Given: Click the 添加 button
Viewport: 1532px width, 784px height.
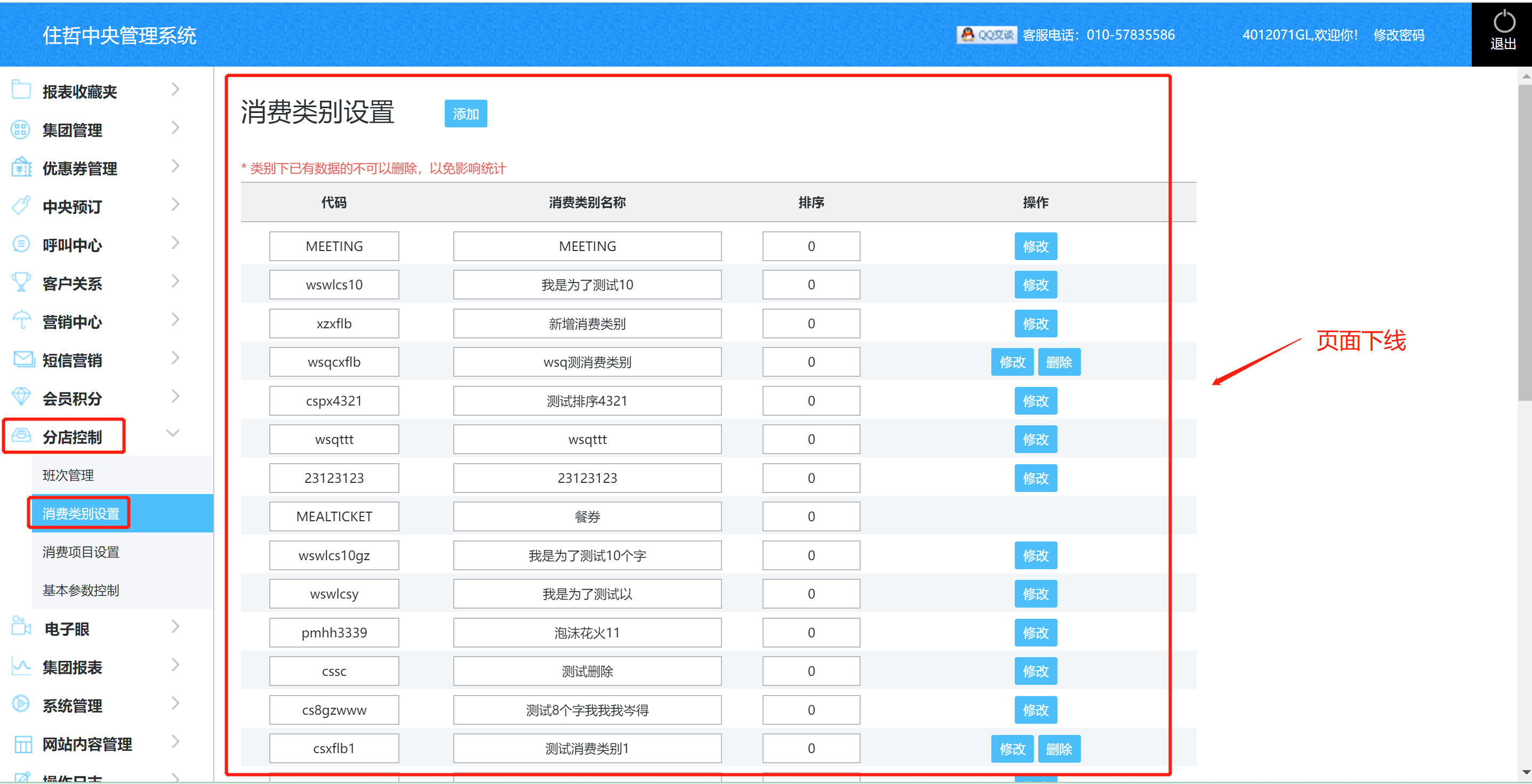Looking at the screenshot, I should coord(466,114).
